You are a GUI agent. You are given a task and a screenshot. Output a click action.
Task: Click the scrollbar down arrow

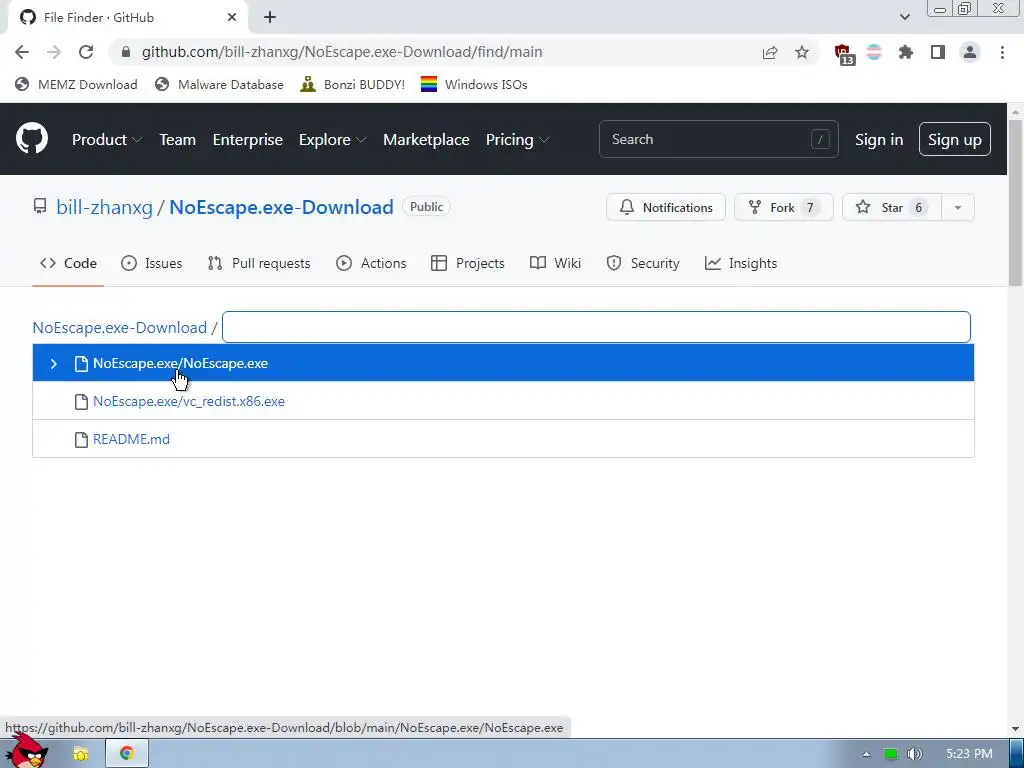pyautogui.click(x=1016, y=728)
